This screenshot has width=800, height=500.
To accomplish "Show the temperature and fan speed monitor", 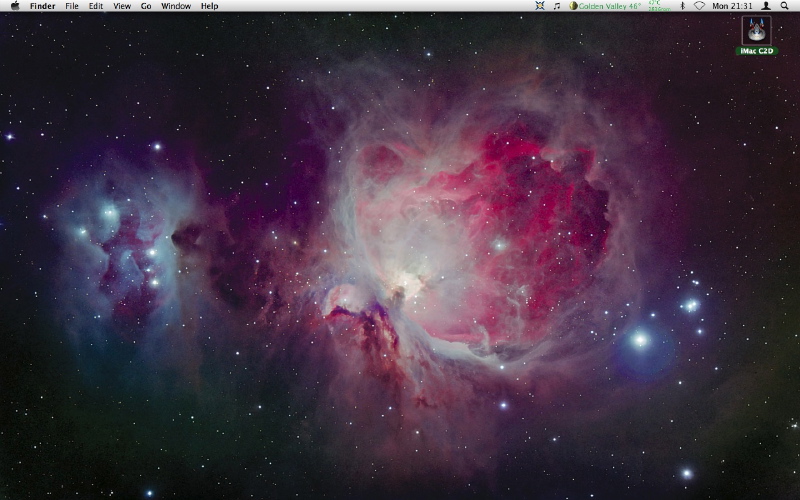I will [x=656, y=6].
